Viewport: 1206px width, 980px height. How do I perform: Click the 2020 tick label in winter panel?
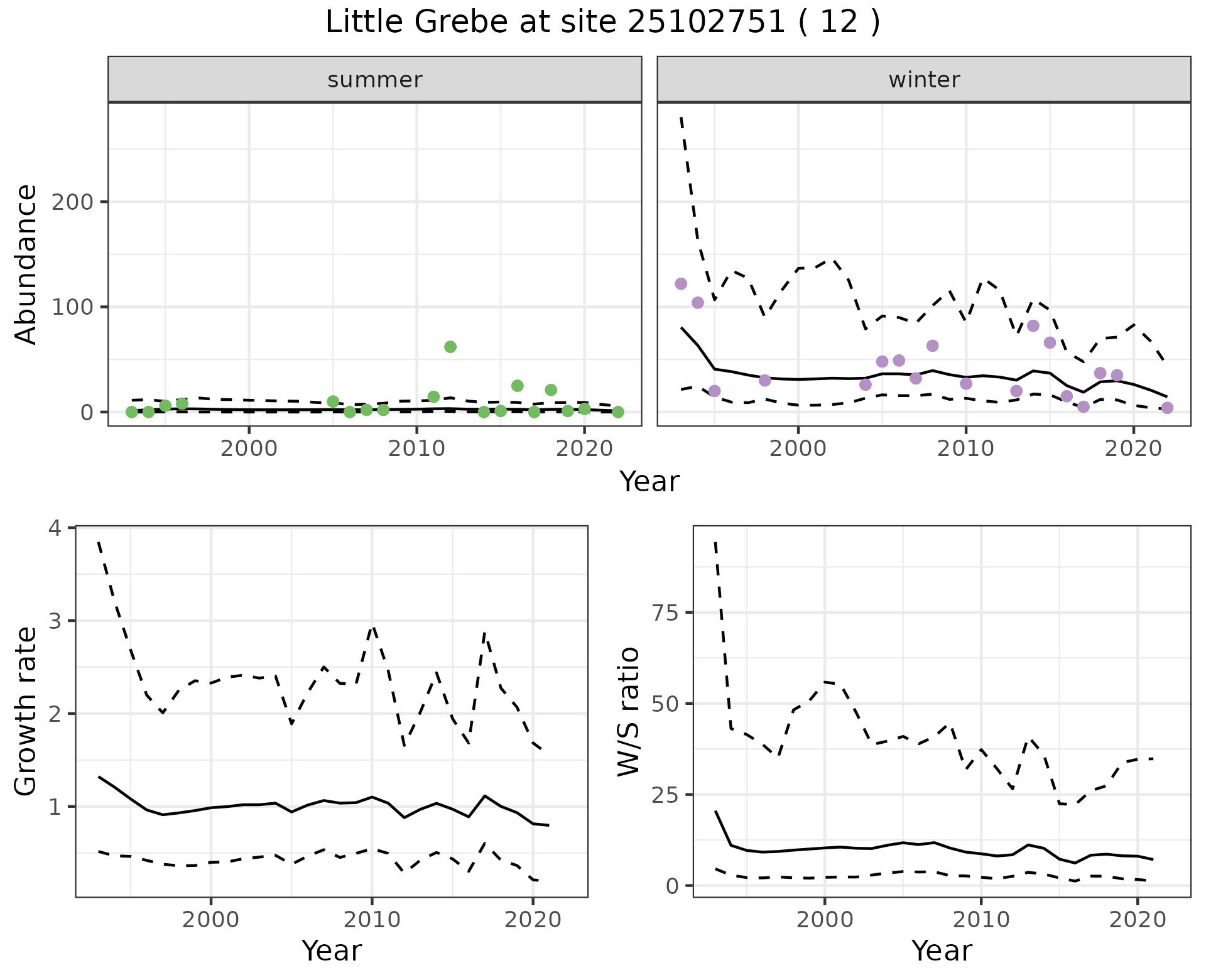pos(1133,449)
